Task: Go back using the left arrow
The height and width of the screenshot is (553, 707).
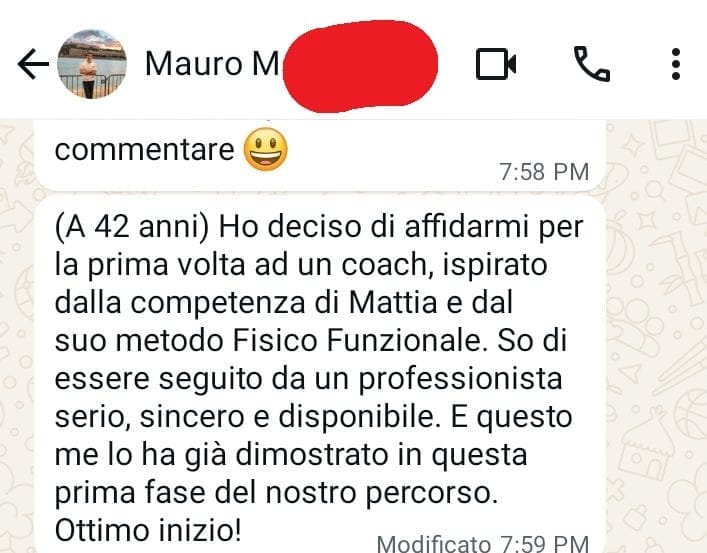Action: pos(33,64)
